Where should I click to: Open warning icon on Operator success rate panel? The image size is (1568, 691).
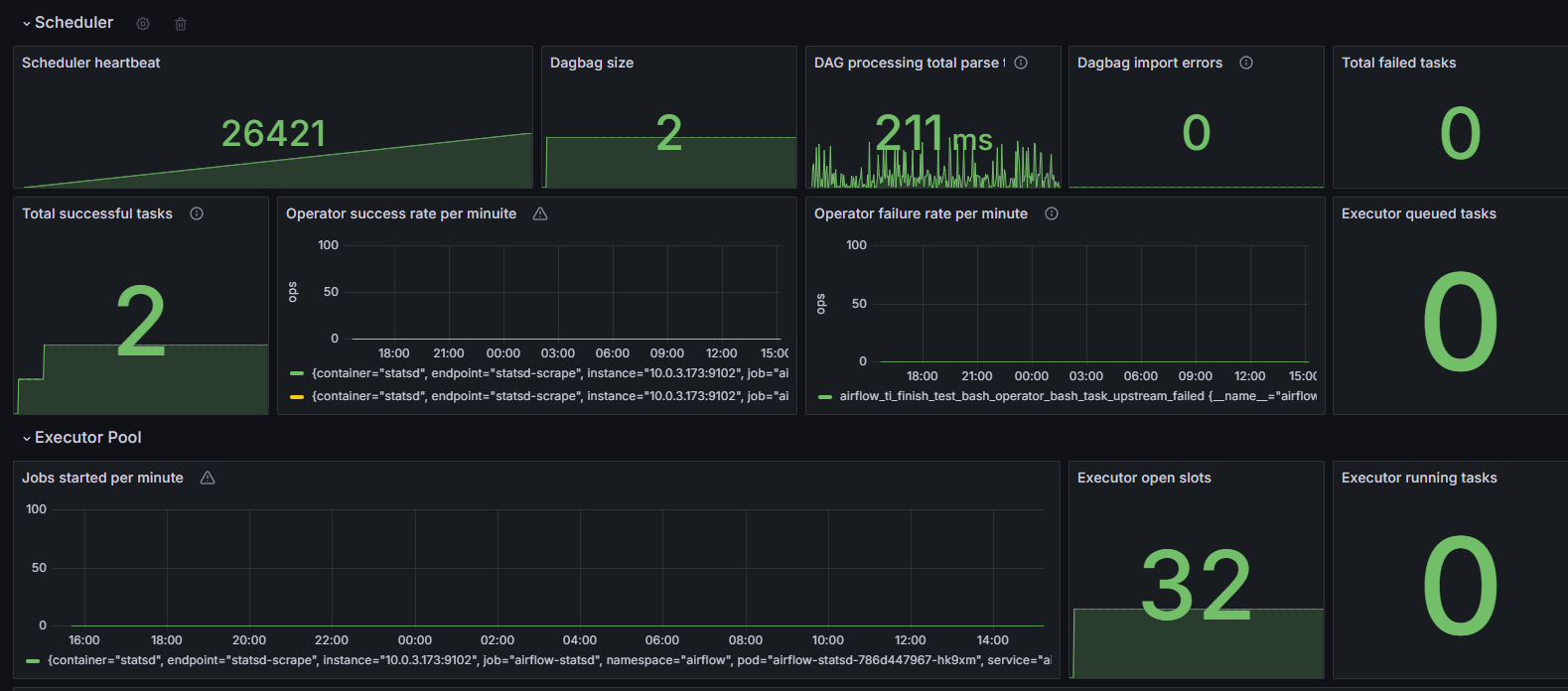(540, 213)
